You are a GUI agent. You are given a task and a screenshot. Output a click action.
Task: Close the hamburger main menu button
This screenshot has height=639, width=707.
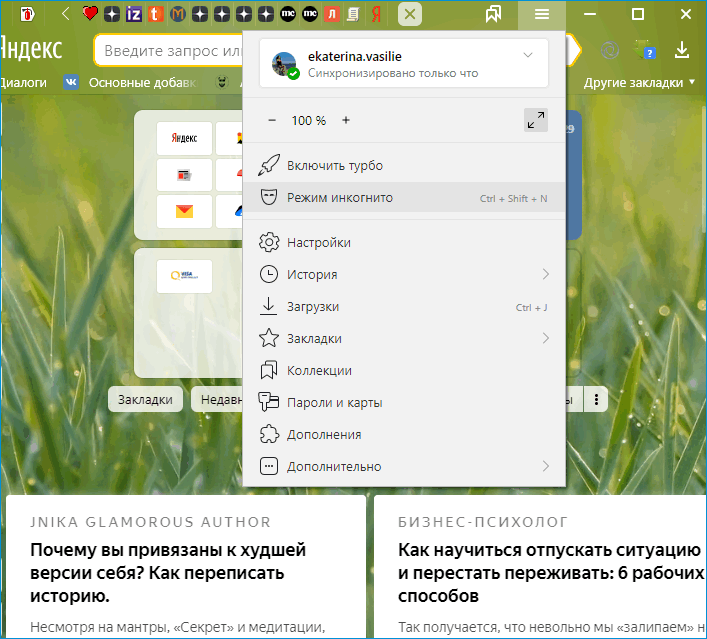pyautogui.click(x=542, y=14)
